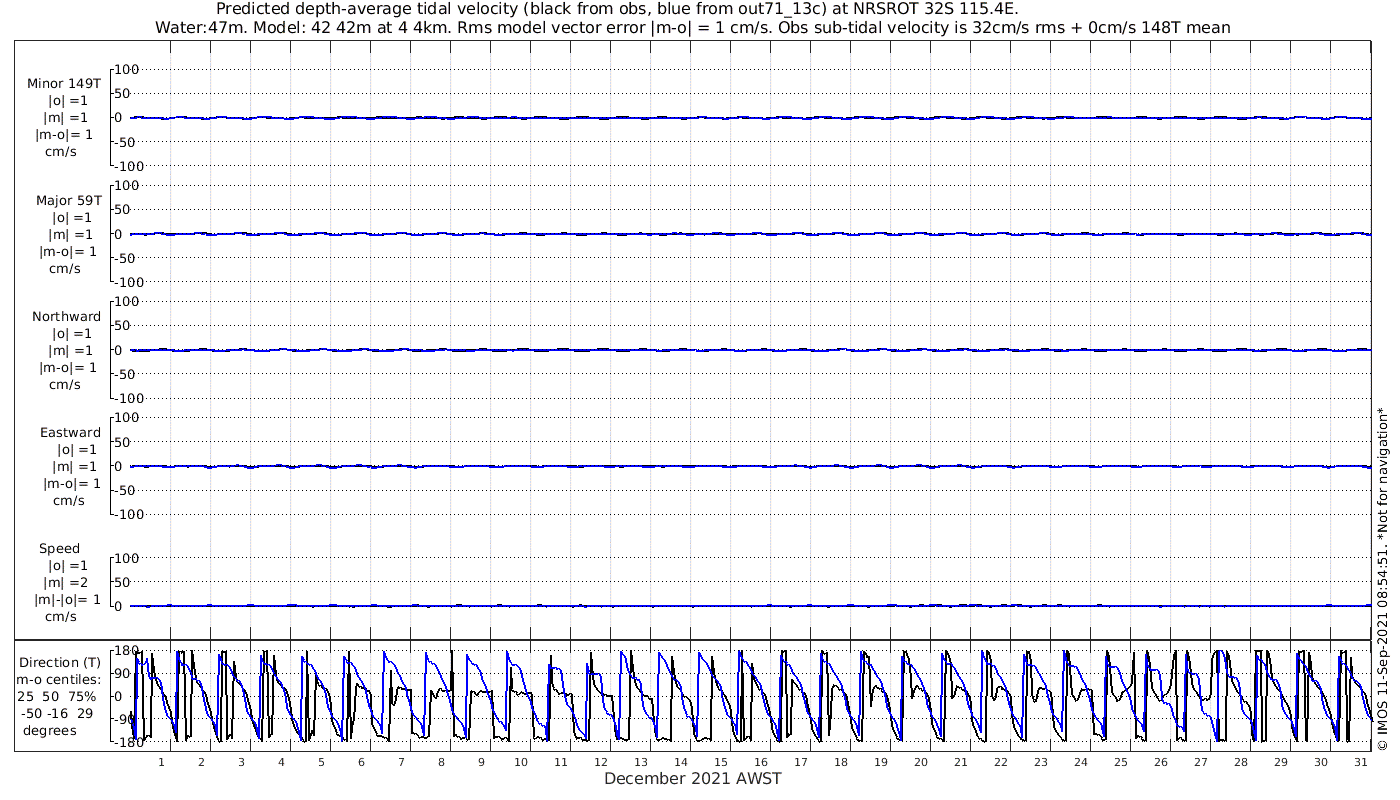Click day '10' on the date axis
The width and height of the screenshot is (1400, 800).
(521, 762)
